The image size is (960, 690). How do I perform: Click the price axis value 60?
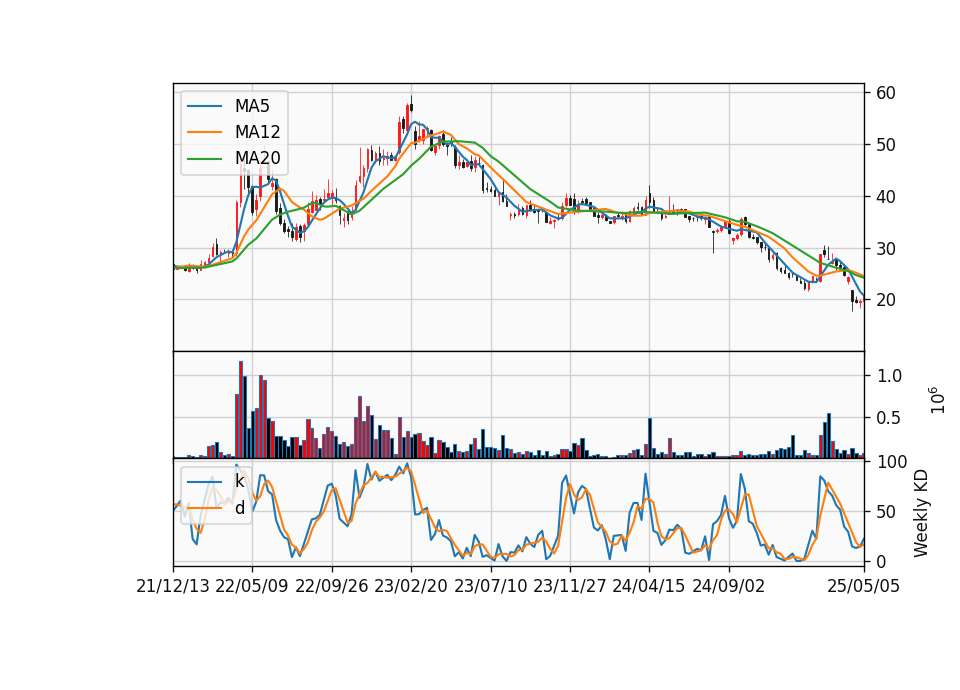(x=886, y=93)
